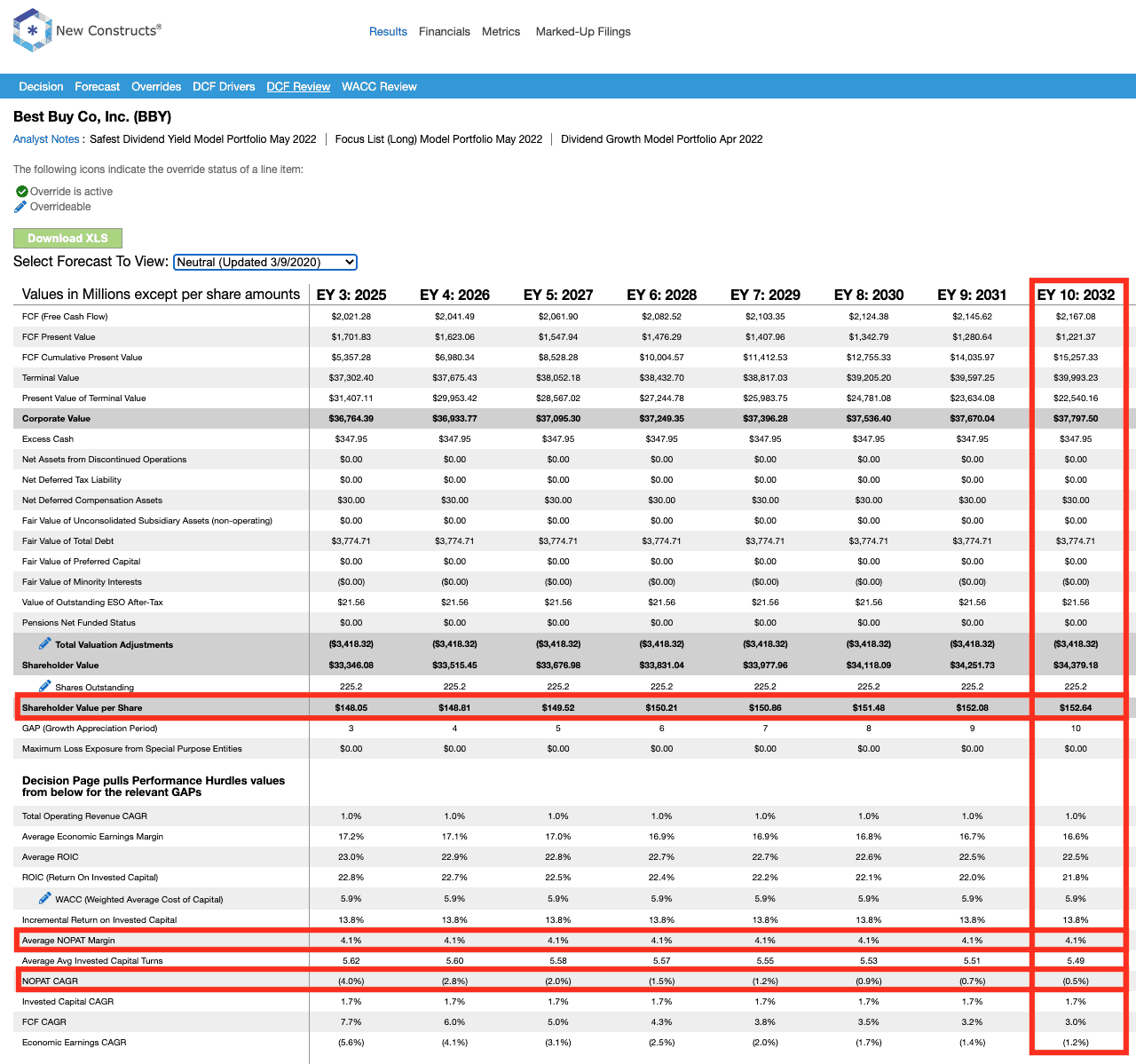The image size is (1136, 1064).
Task: Click the Download XLS button
Action: [67, 238]
